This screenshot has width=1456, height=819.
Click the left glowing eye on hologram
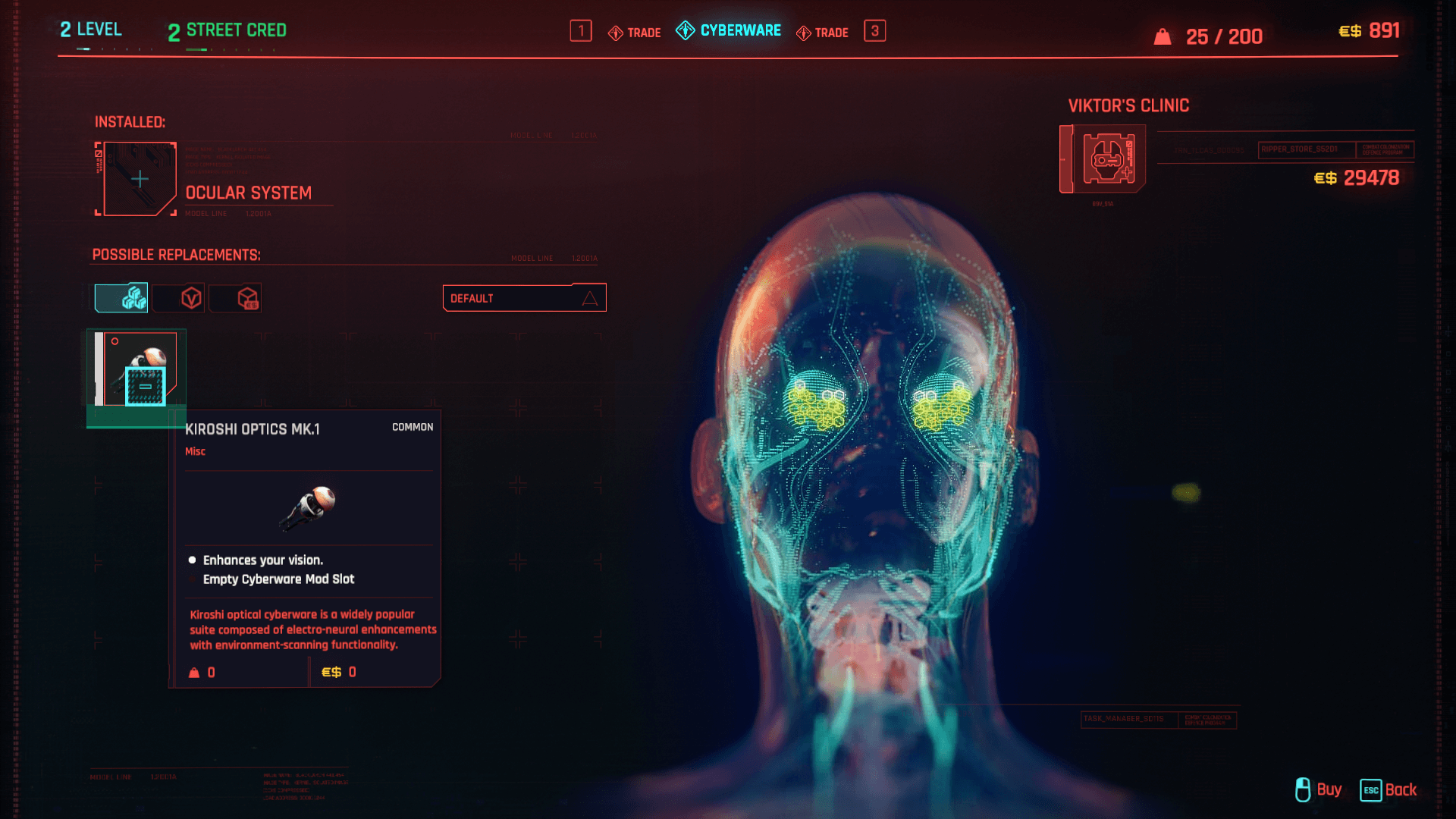tap(815, 400)
